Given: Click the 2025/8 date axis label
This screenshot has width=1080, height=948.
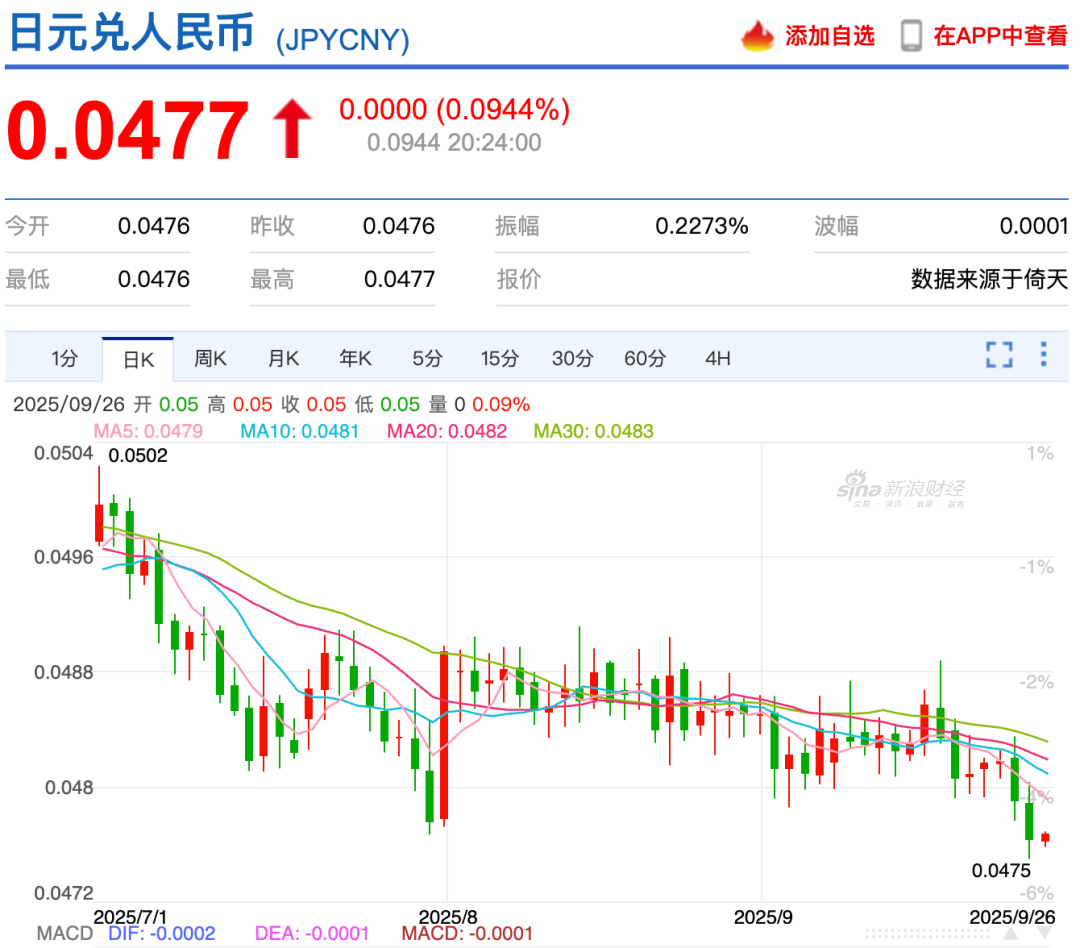Looking at the screenshot, I should tap(448, 917).
